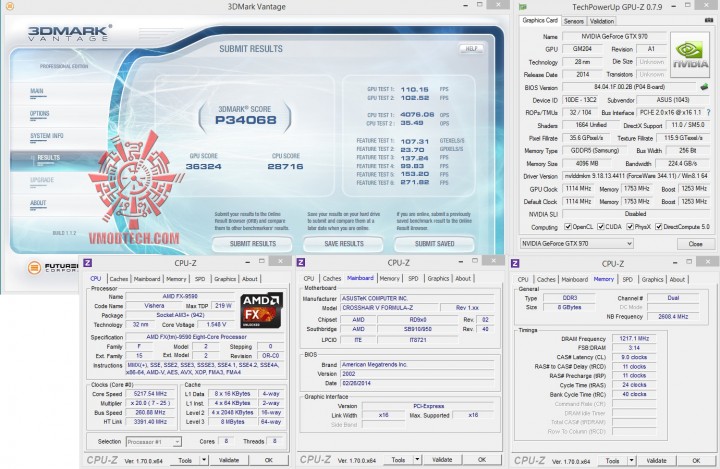Toggle the DirectCompute 5.0 checkbox
Image resolution: width=720 pixels, height=469 pixels.
(658, 227)
